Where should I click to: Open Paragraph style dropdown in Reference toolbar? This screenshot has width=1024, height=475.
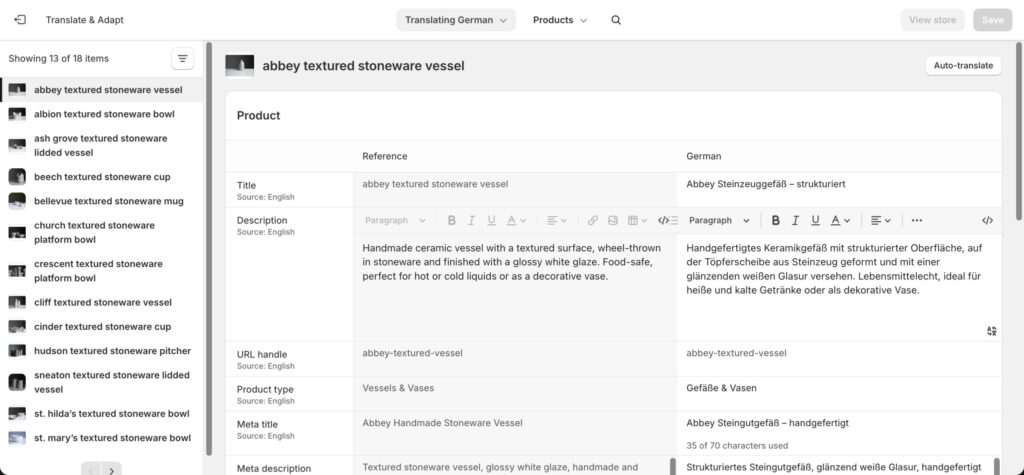tap(395, 221)
